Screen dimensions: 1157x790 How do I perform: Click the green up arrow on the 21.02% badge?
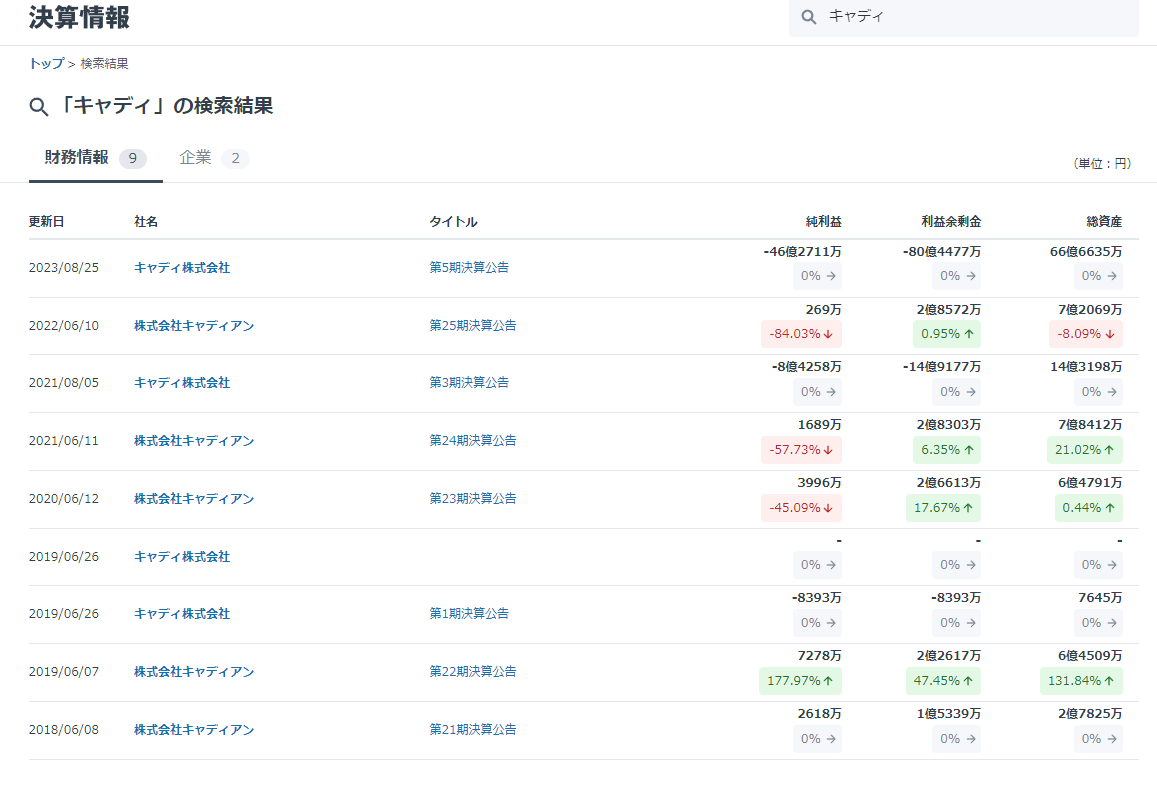point(1110,450)
